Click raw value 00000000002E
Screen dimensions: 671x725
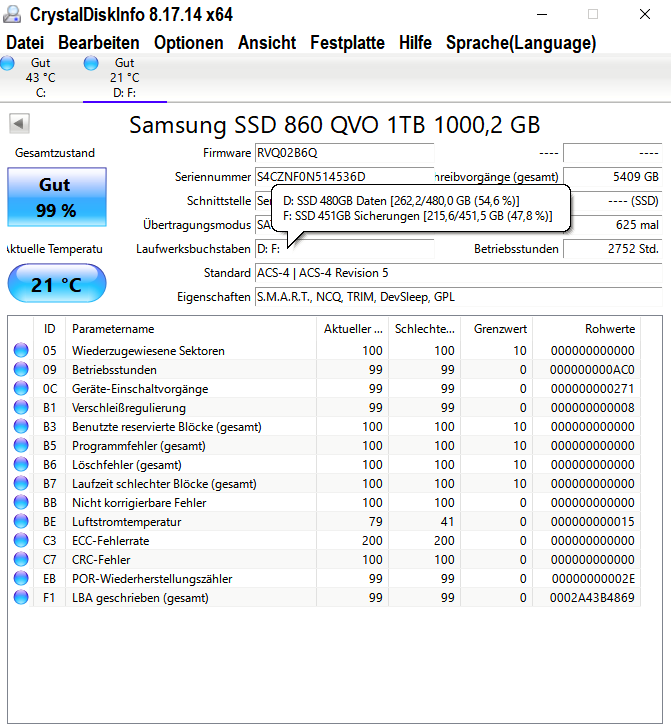[x=593, y=578]
